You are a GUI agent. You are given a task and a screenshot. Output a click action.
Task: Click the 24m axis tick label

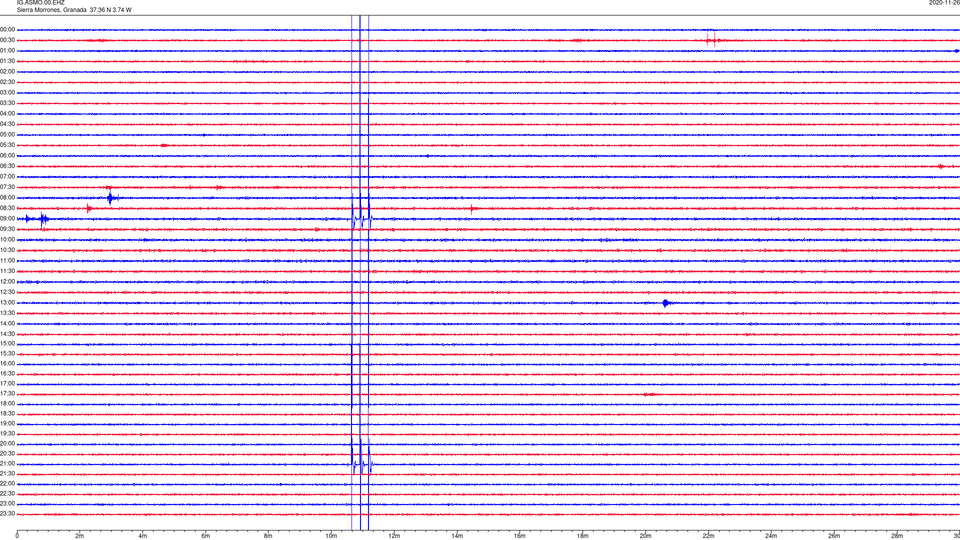point(771,536)
